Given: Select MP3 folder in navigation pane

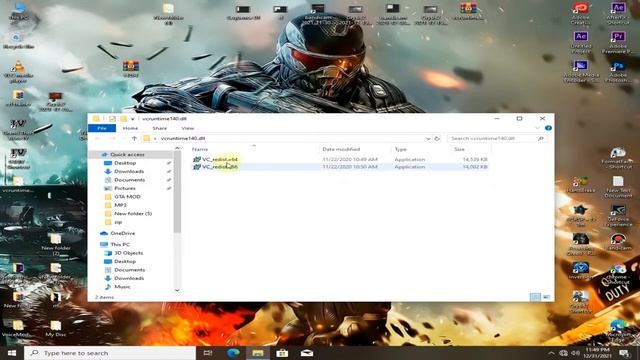Looking at the screenshot, I should coord(120,205).
